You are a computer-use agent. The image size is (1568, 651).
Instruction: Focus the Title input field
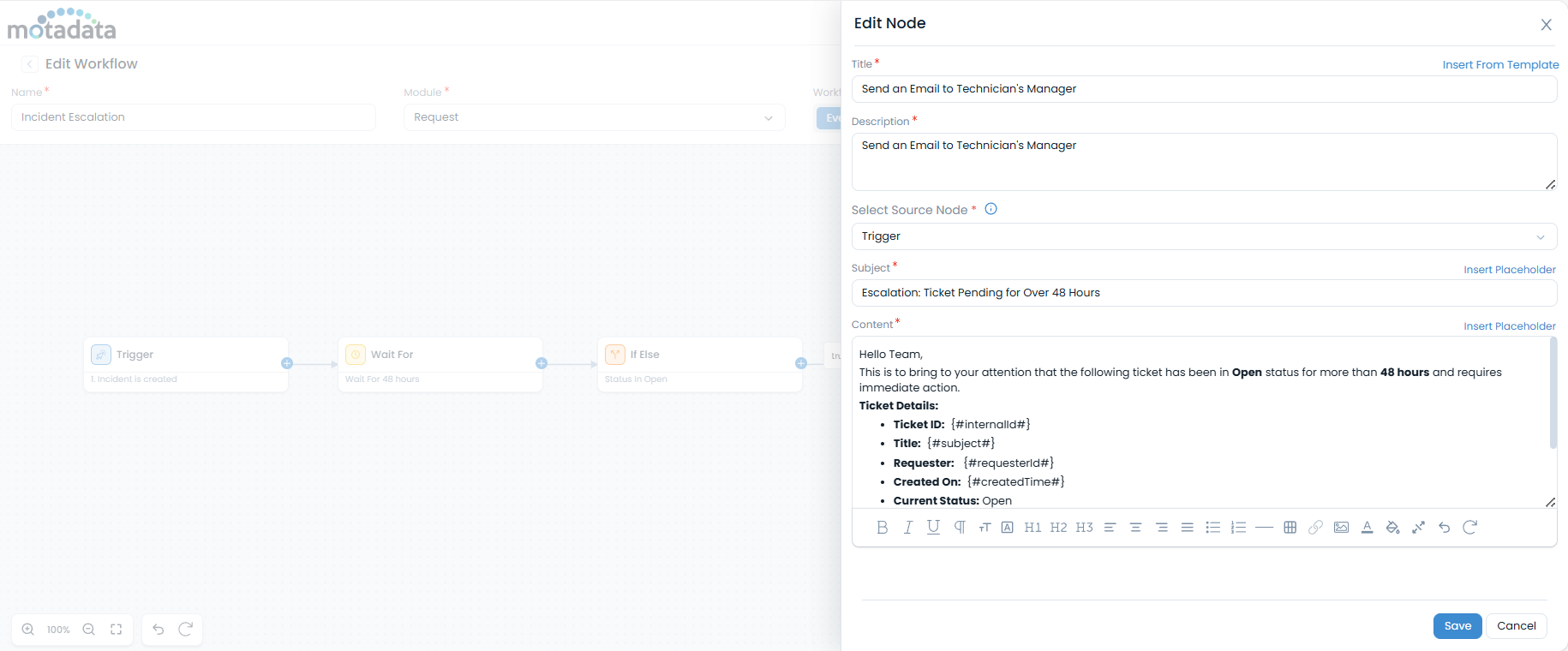point(1204,89)
